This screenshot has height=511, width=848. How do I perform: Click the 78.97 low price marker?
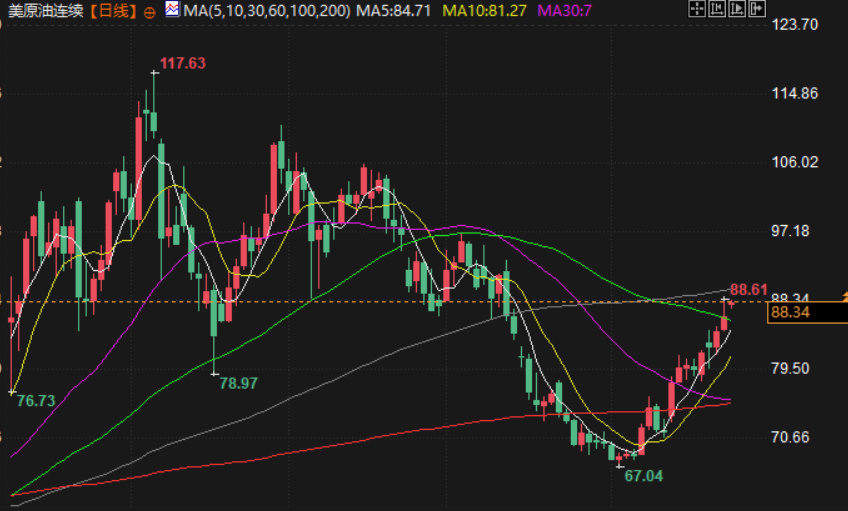click(238, 383)
